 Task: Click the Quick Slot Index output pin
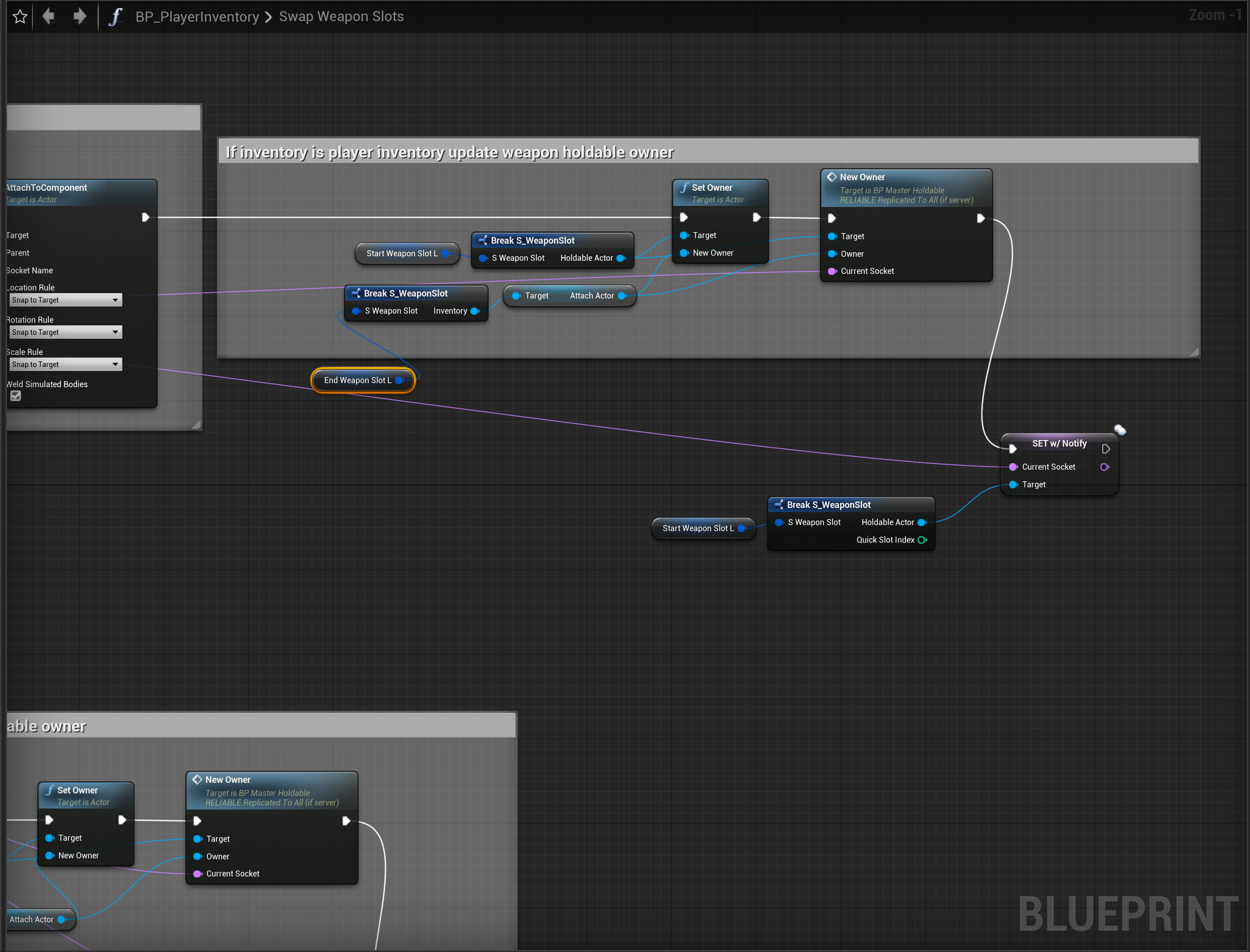click(x=922, y=540)
